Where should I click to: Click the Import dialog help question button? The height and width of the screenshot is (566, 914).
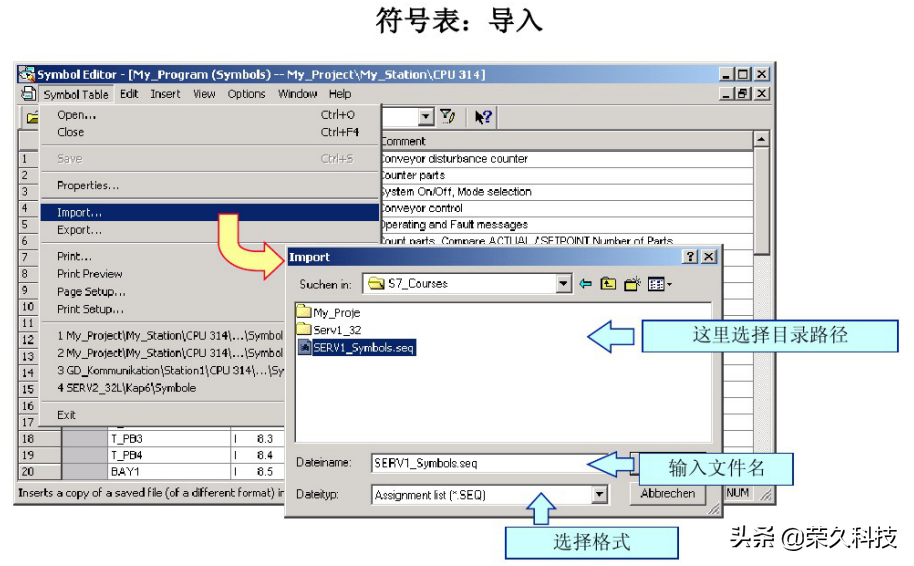coord(690,256)
